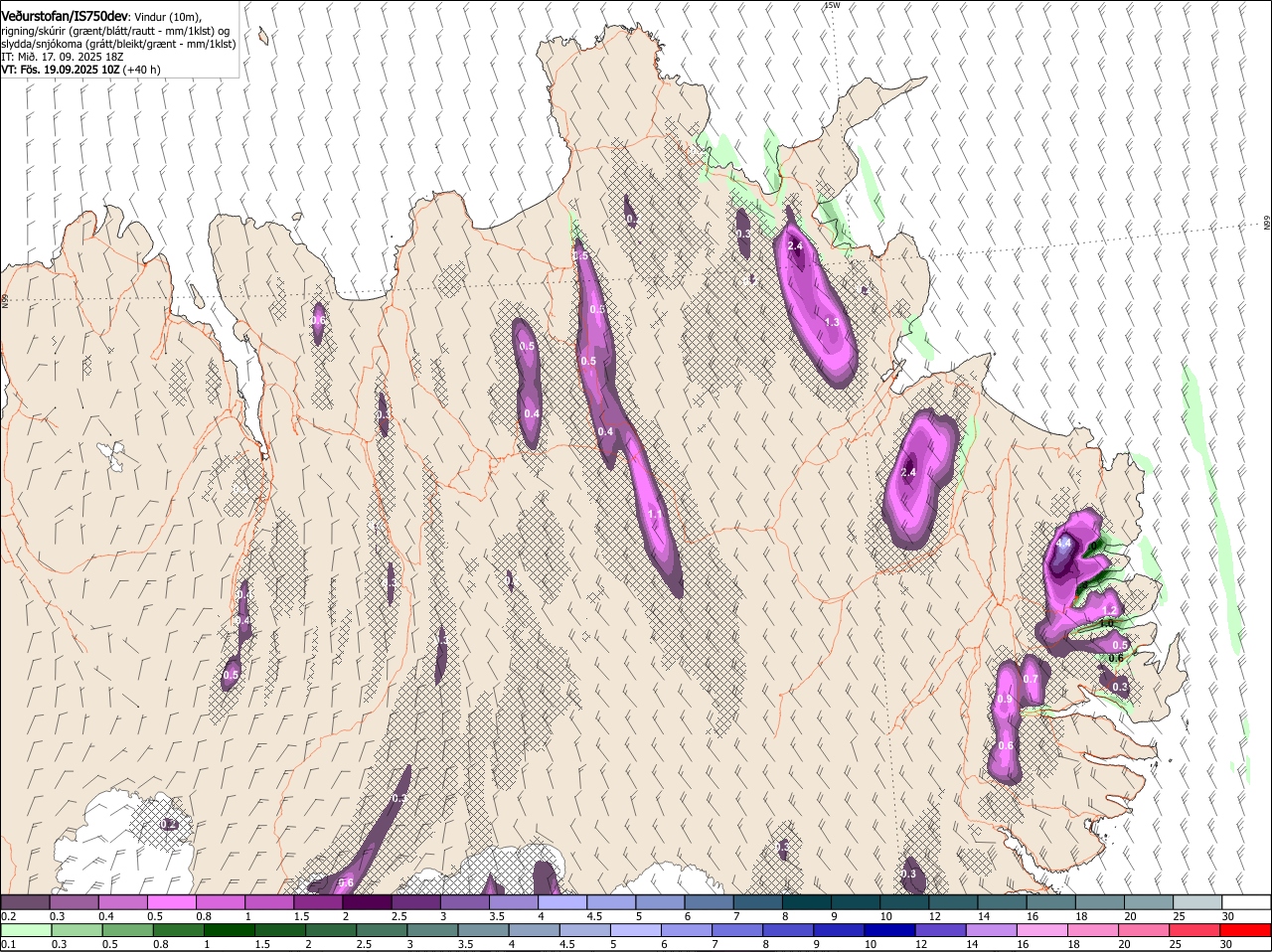
Task: Click the 4.4 precipitation value on the map
Action: tap(1063, 544)
